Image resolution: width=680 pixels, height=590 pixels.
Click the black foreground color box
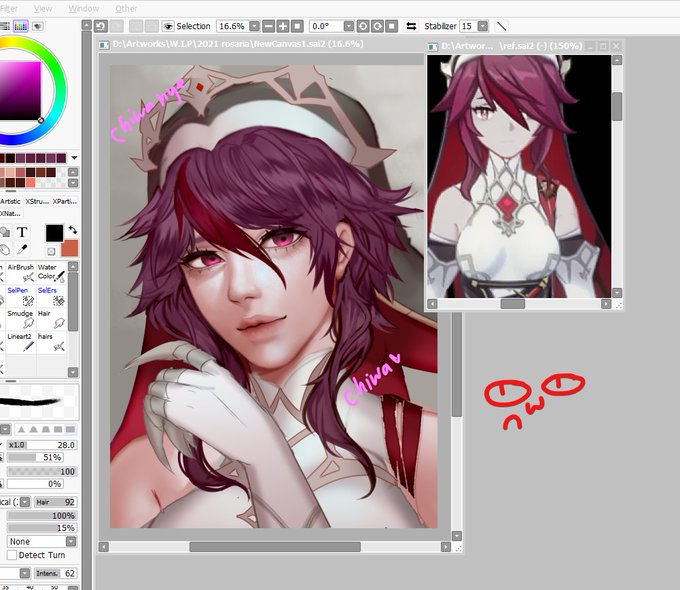[55, 233]
